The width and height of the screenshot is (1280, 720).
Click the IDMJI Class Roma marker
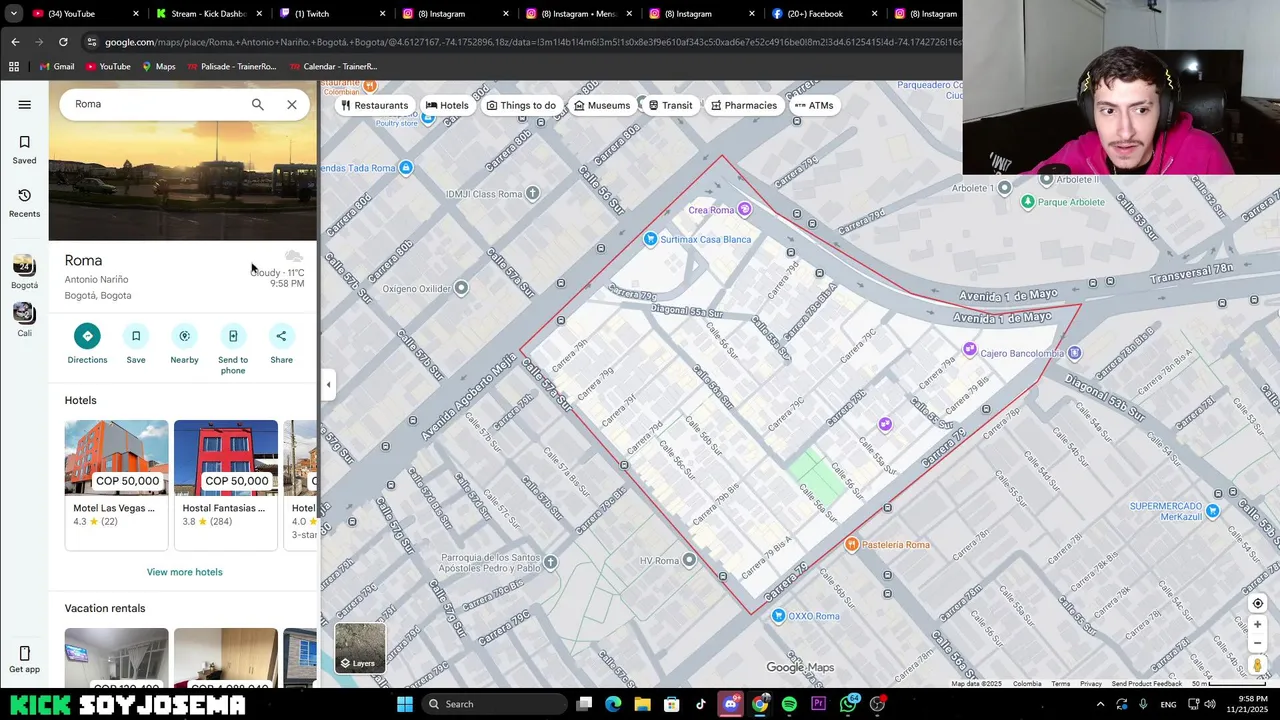532,193
